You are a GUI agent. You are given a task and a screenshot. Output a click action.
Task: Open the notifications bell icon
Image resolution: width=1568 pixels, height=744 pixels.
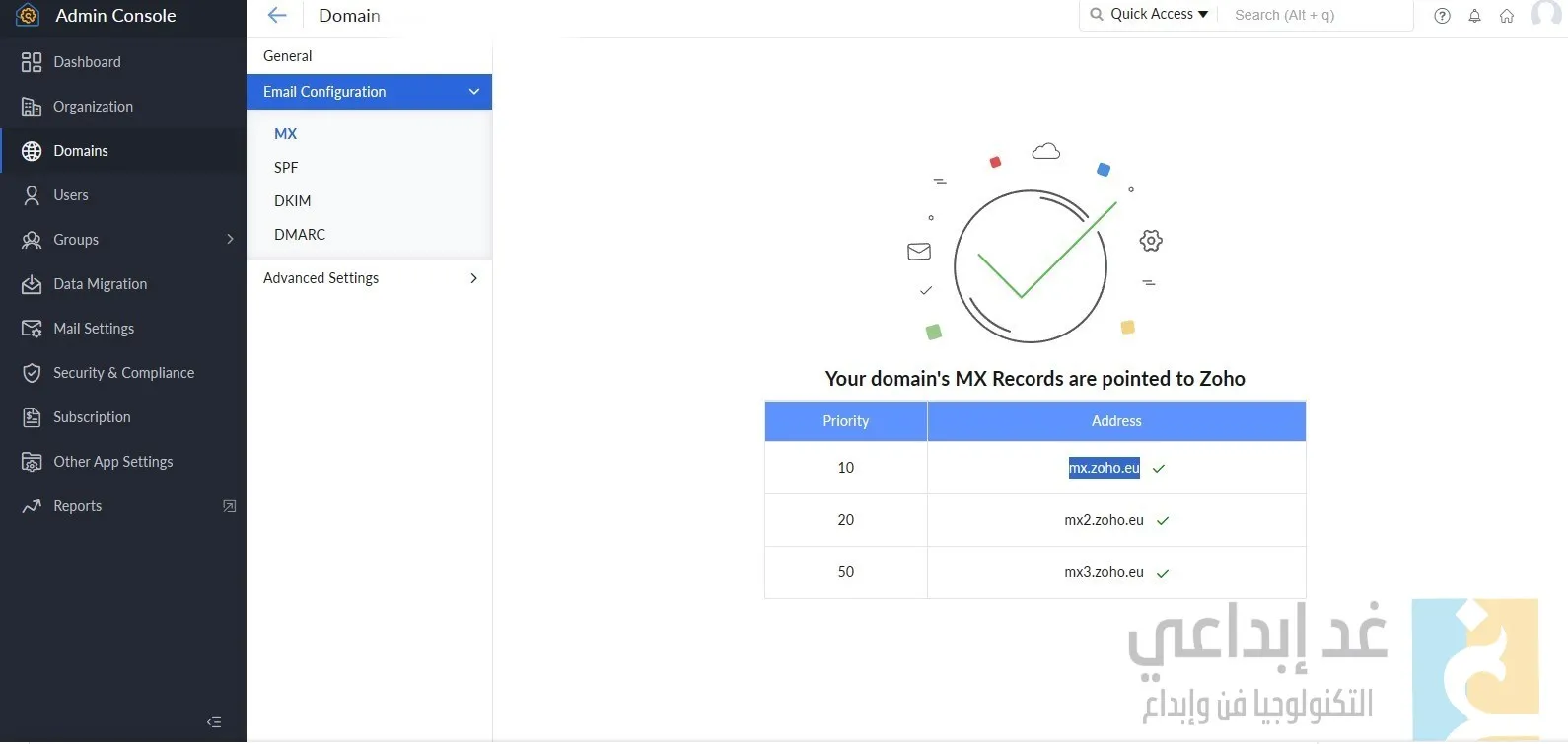[1474, 16]
